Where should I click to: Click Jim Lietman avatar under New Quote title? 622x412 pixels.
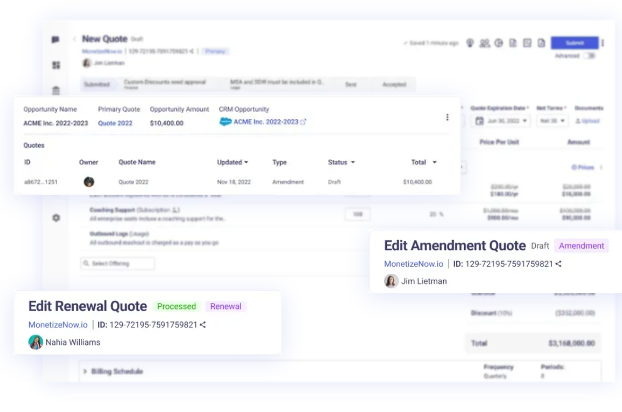(x=86, y=63)
